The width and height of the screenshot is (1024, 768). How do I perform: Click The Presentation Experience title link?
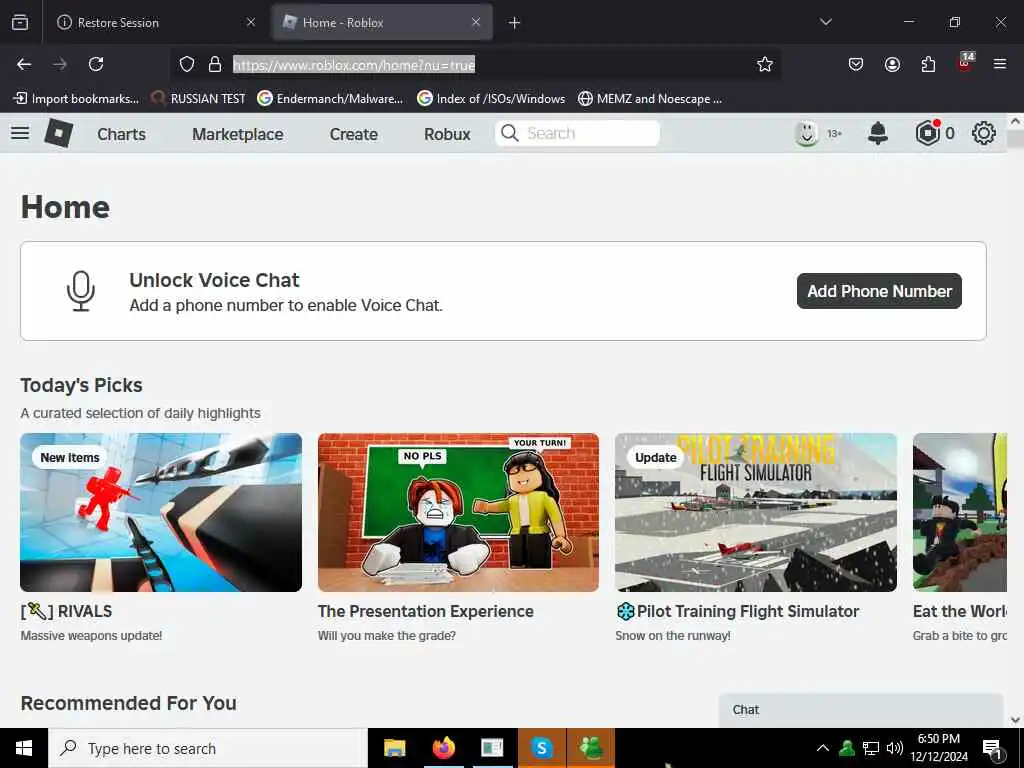[x=426, y=611]
